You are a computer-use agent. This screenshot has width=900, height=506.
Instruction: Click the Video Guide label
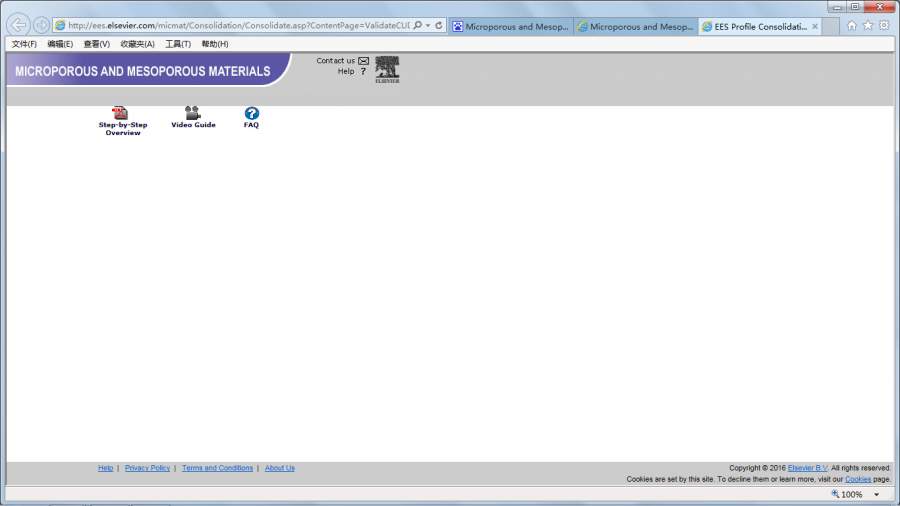point(193,124)
